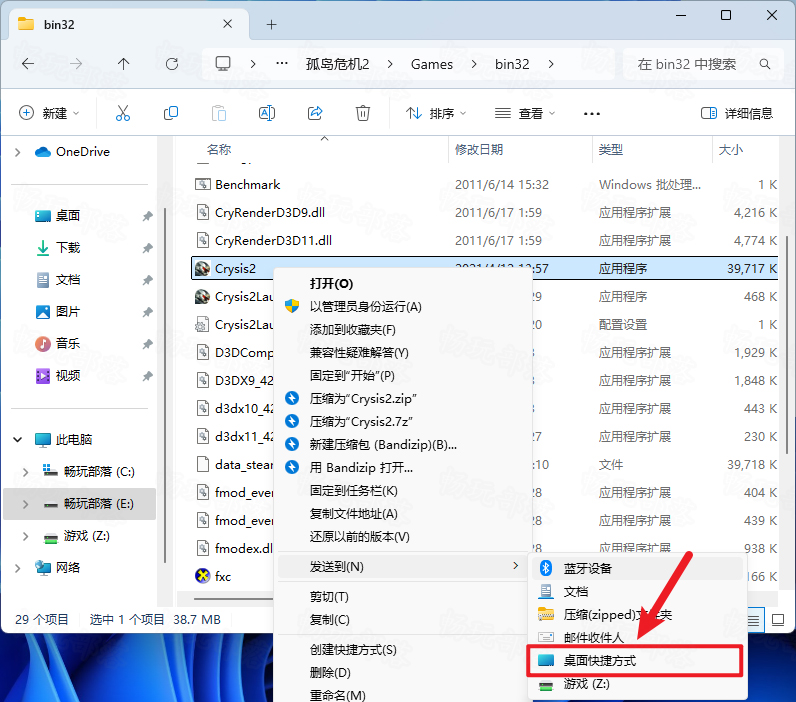Expand the OneDrive tree node

coord(18,152)
